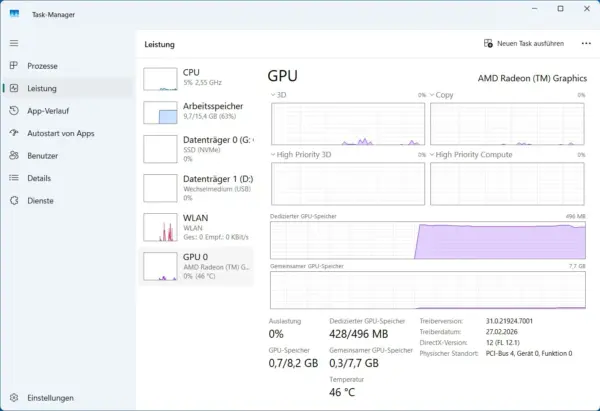Click the CPU mini graph thumbnail
Viewport: 600px width, 411px height.
(x=160, y=79)
